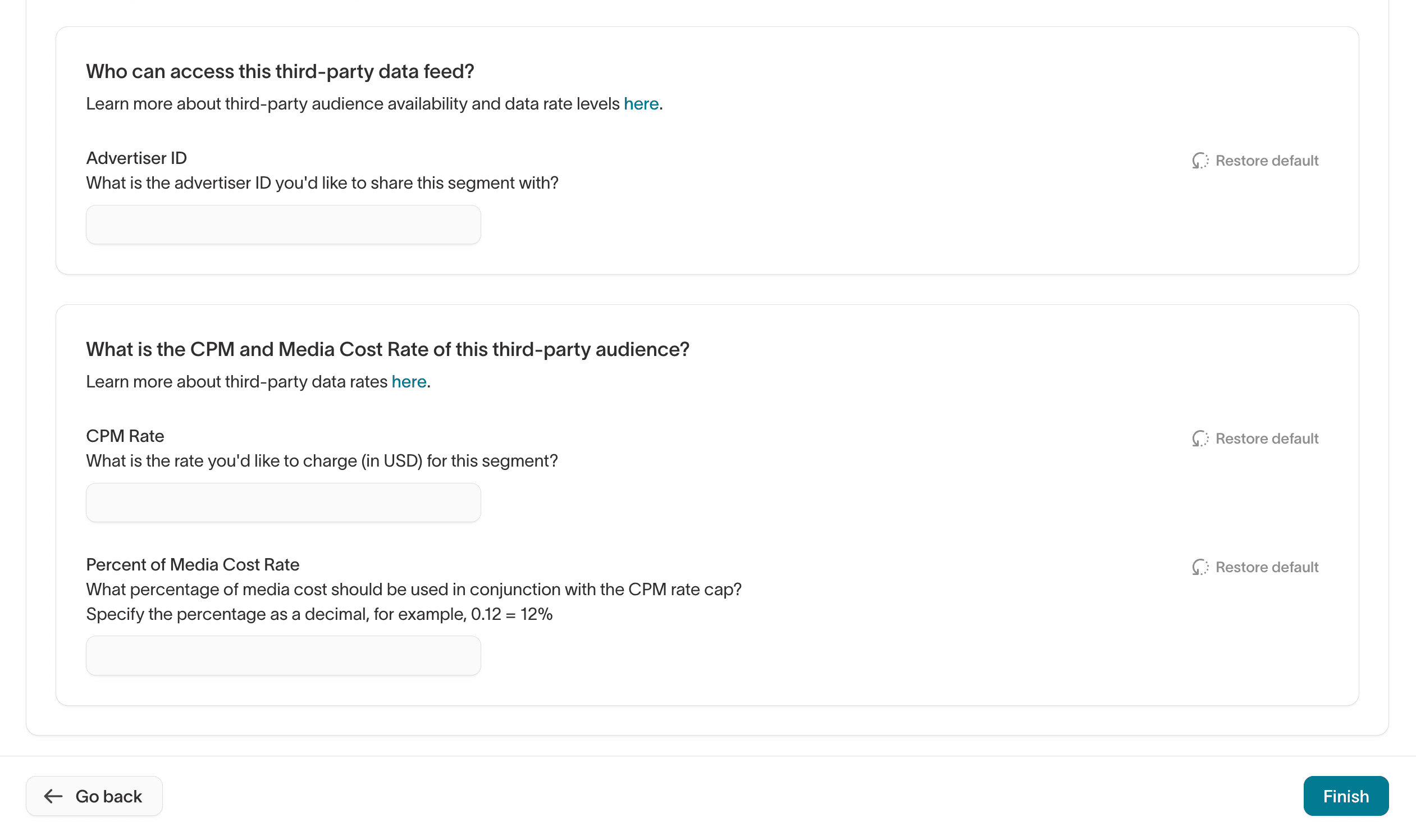Open the 'here' link about audience availability
This screenshot has height=840, width=1416.
click(641, 104)
